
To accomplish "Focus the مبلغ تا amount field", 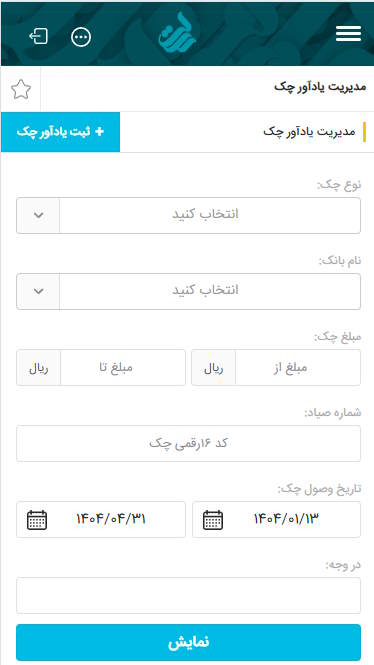I will click(123, 368).
